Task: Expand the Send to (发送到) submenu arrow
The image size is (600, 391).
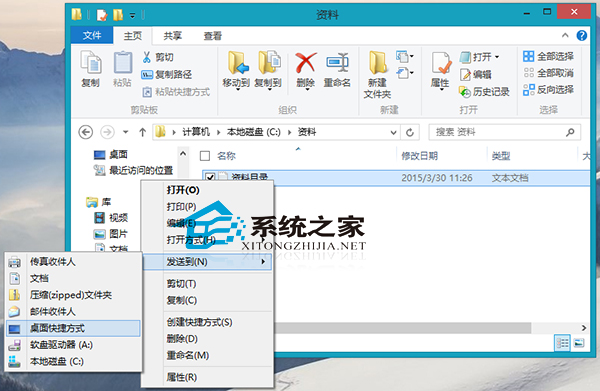Action: (263, 262)
